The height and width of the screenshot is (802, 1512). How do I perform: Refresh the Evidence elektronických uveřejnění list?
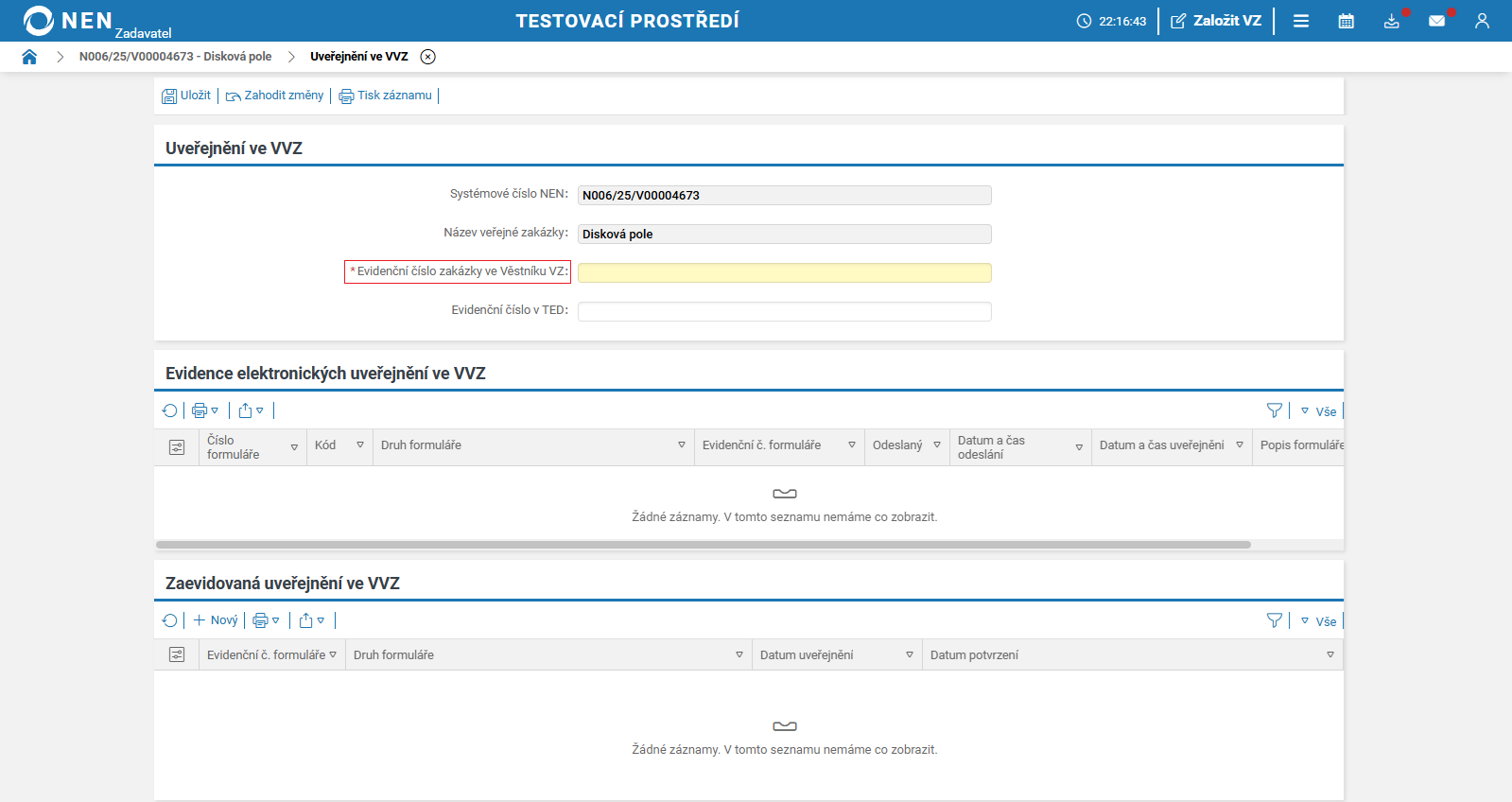(x=170, y=410)
